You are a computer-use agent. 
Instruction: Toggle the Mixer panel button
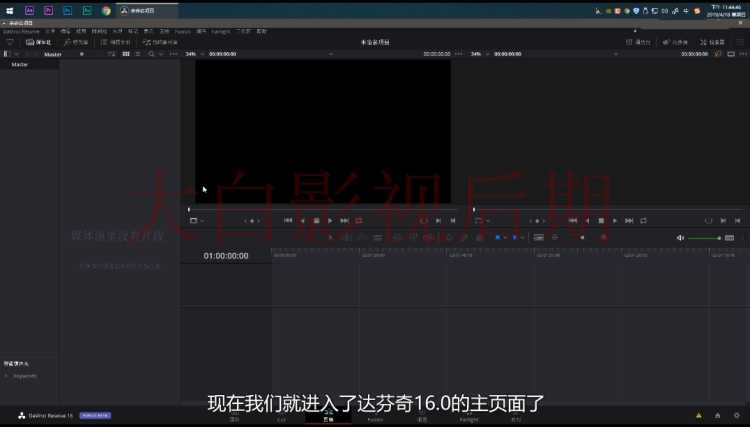pyautogui.click(x=639, y=43)
